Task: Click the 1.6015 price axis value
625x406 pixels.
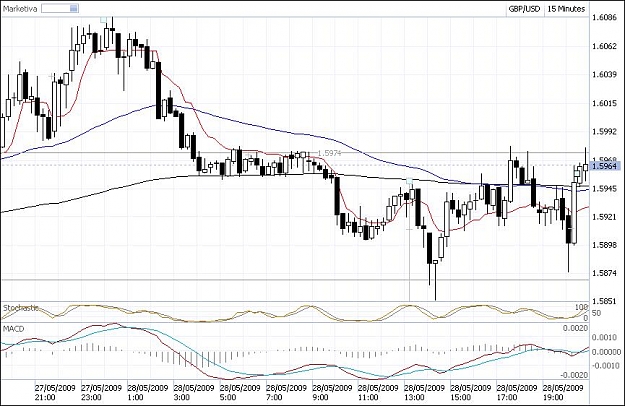Action: pyautogui.click(x=604, y=103)
